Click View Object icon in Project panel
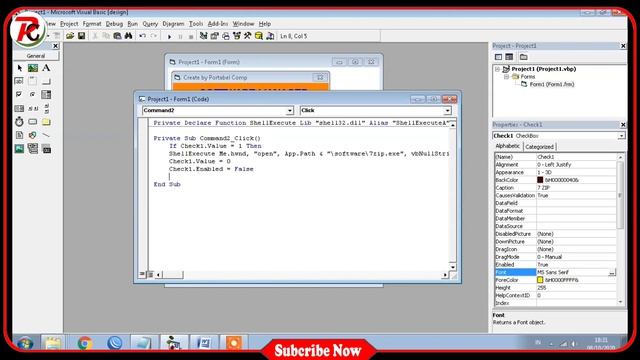The image size is (640, 360). tap(509, 57)
